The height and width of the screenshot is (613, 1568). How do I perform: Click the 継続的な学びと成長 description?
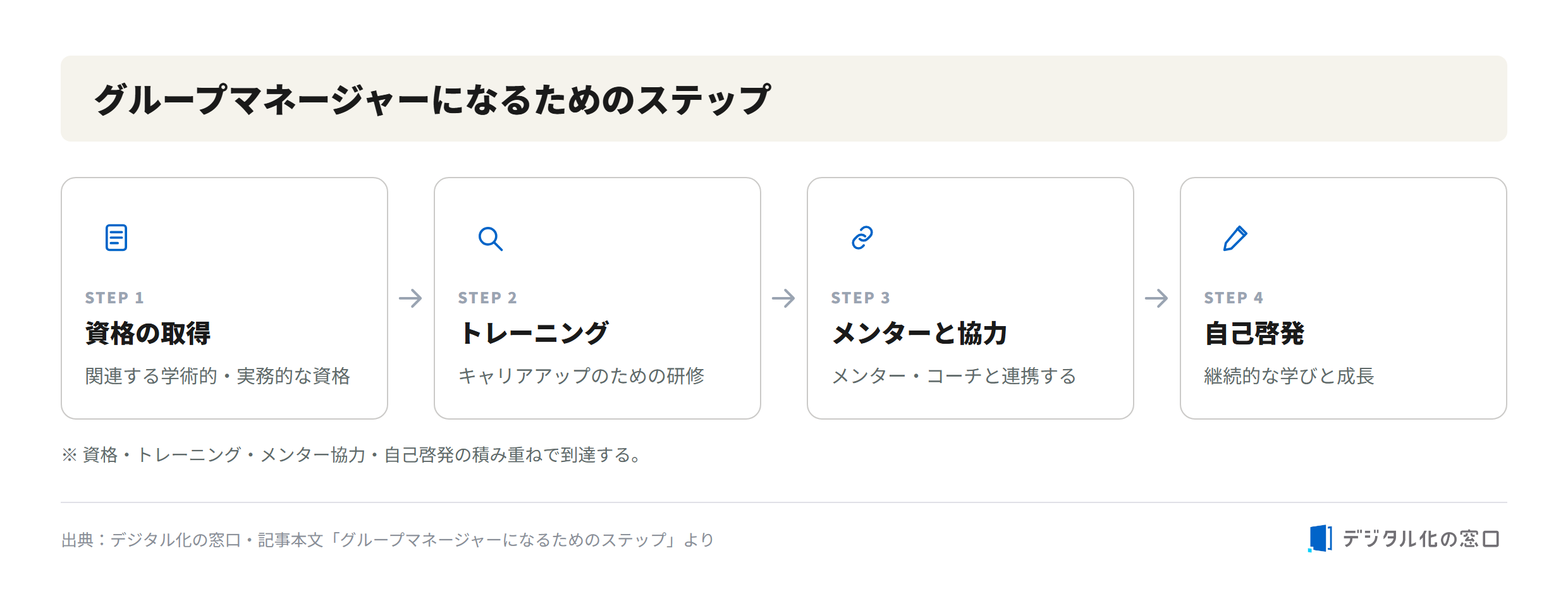(1289, 376)
